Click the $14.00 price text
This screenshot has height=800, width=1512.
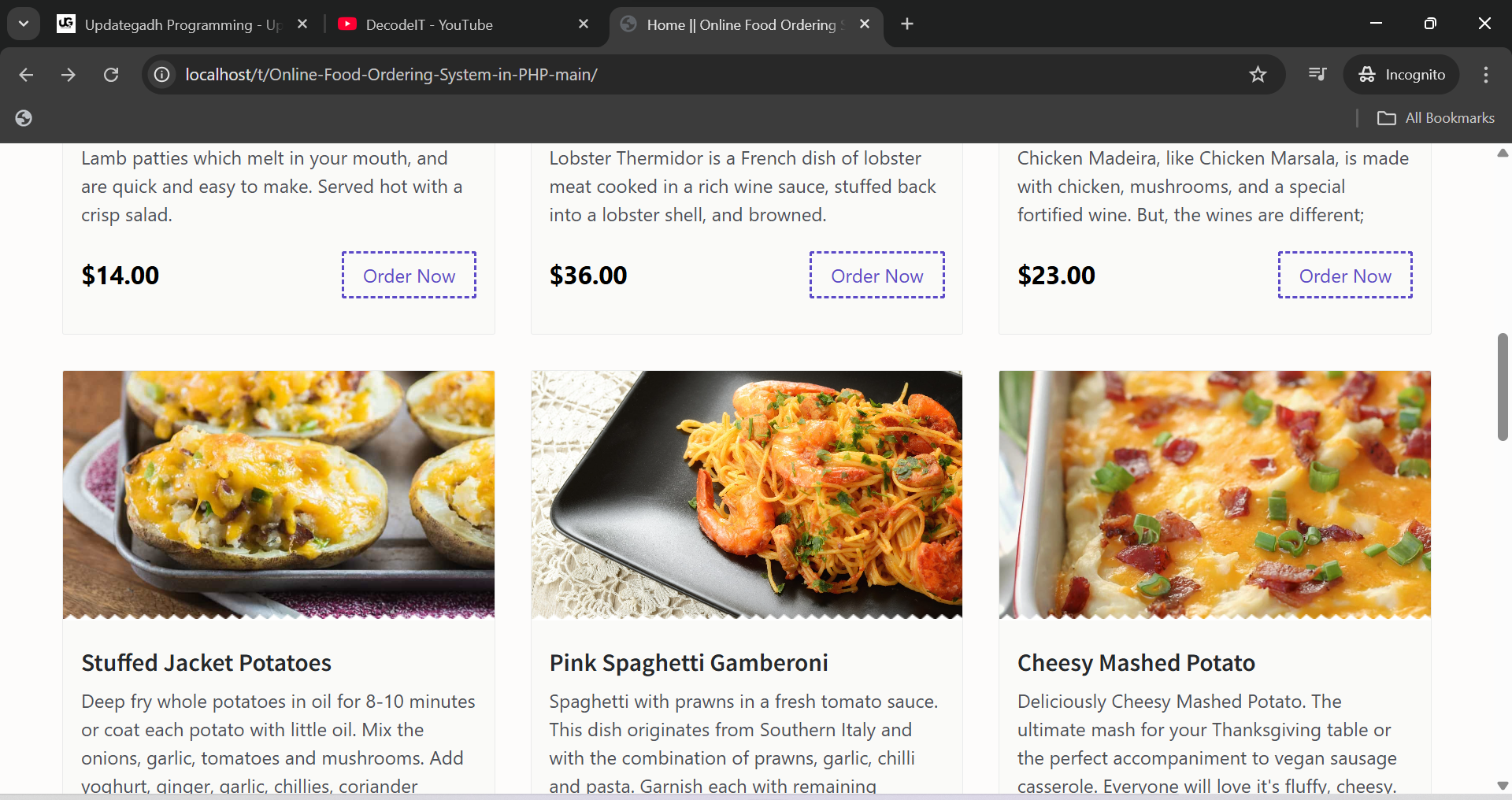click(x=120, y=276)
